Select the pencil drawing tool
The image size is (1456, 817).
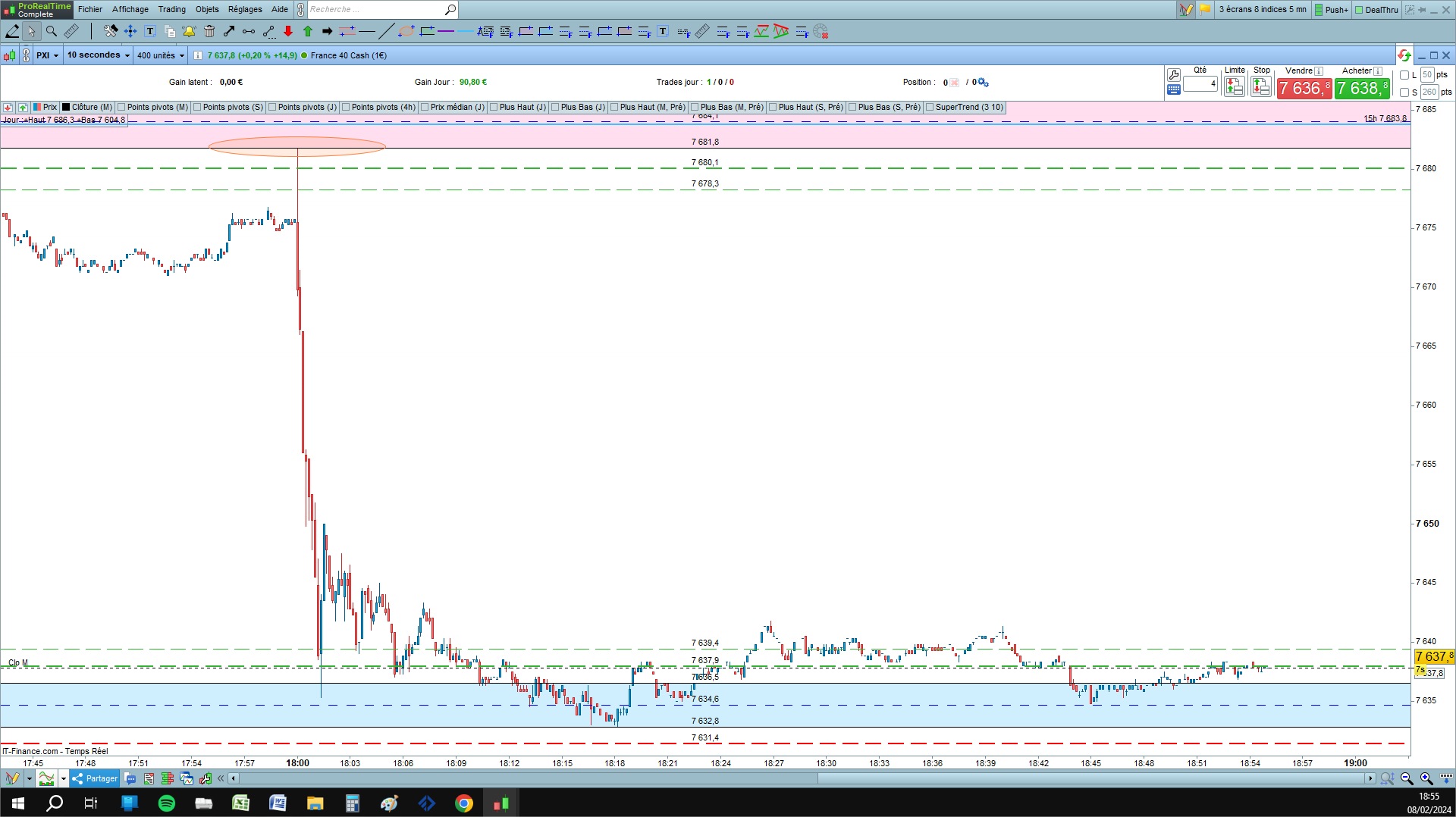12,31
